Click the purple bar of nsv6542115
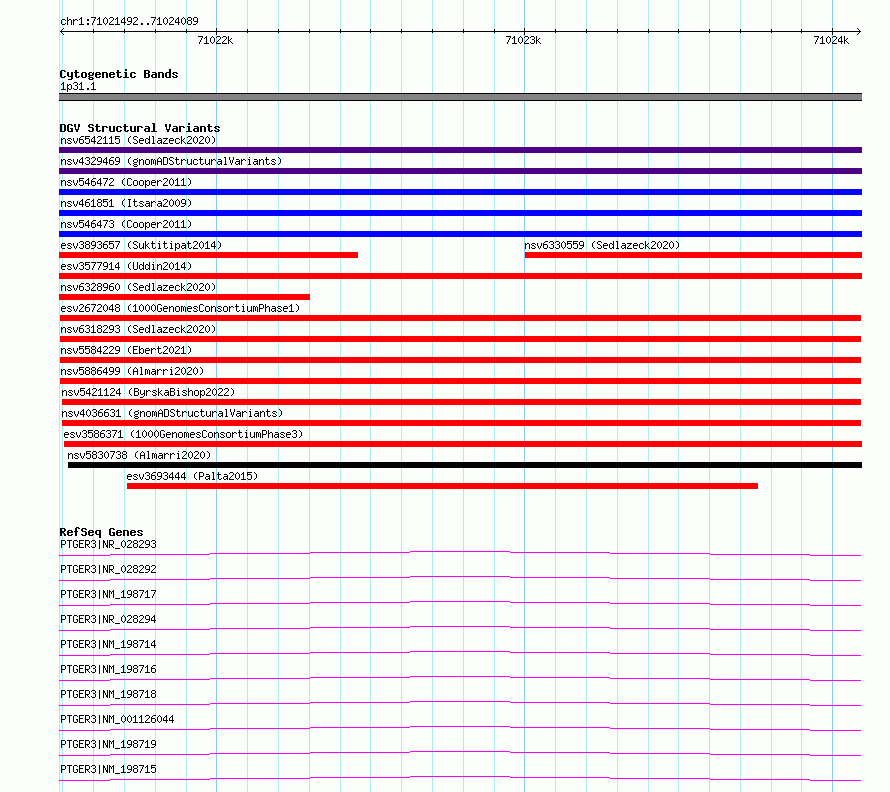Screen dimensions: 890x792 click(x=460, y=150)
